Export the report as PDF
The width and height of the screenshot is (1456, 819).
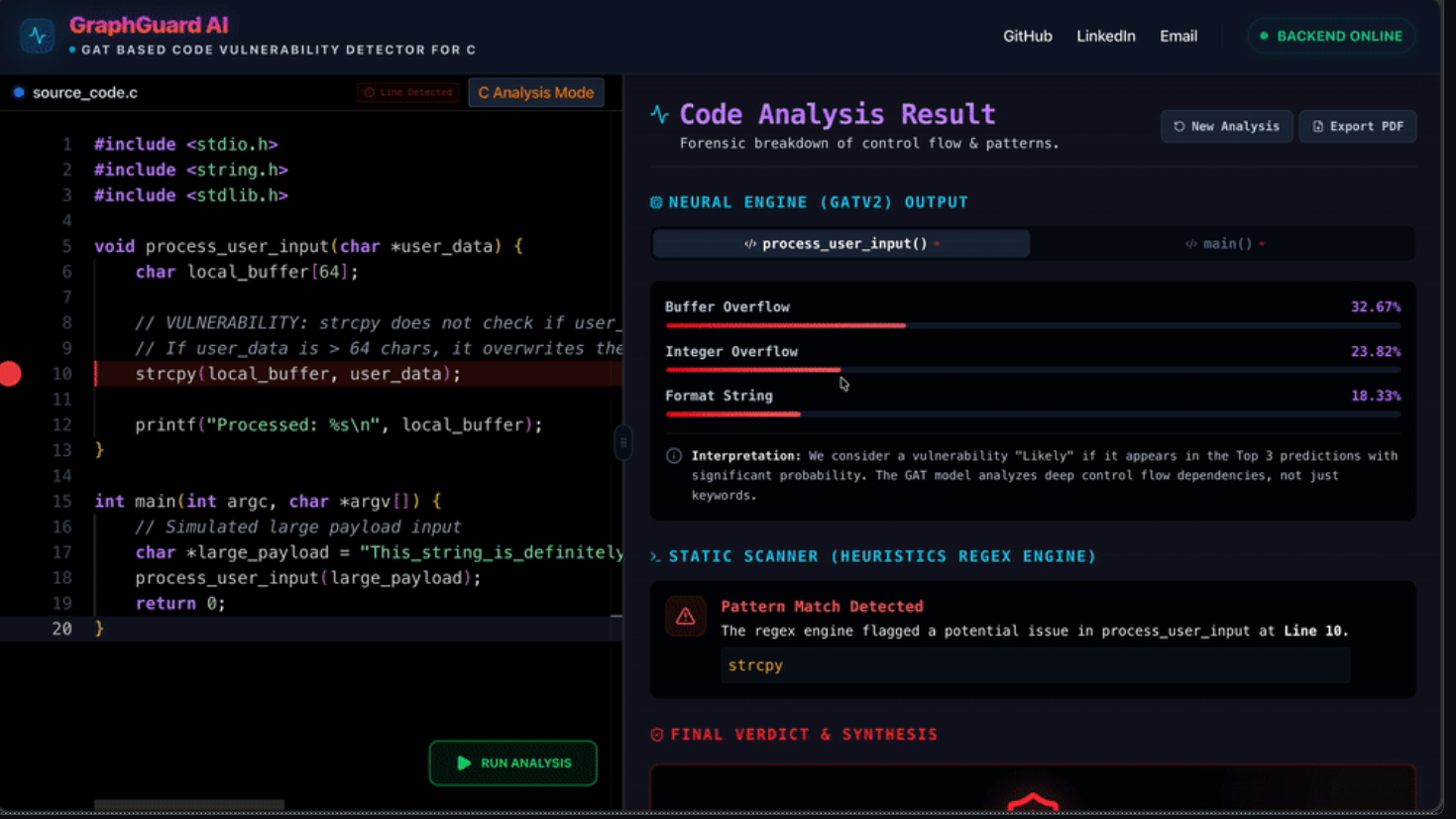coord(1357,126)
